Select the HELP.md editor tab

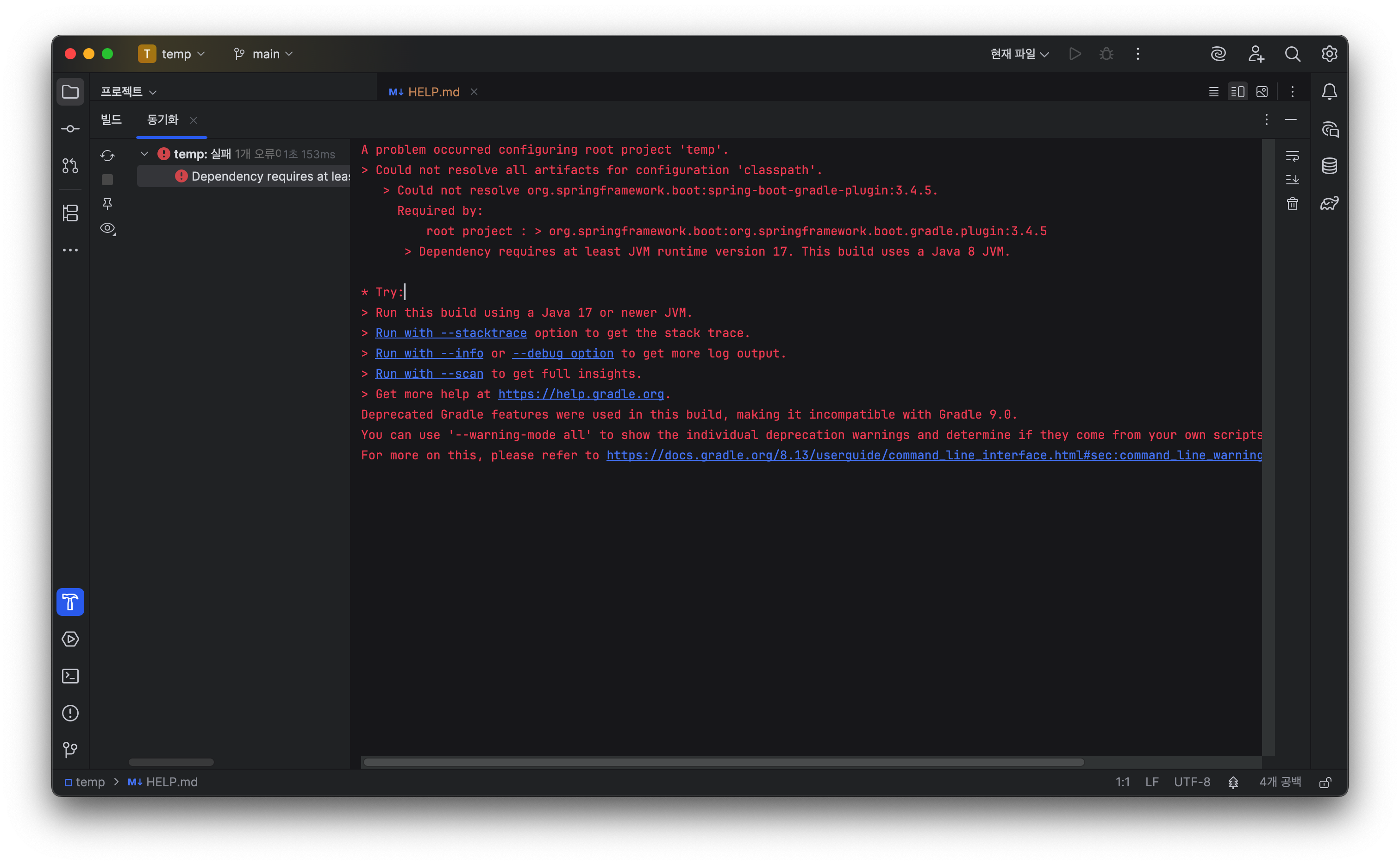(x=433, y=92)
